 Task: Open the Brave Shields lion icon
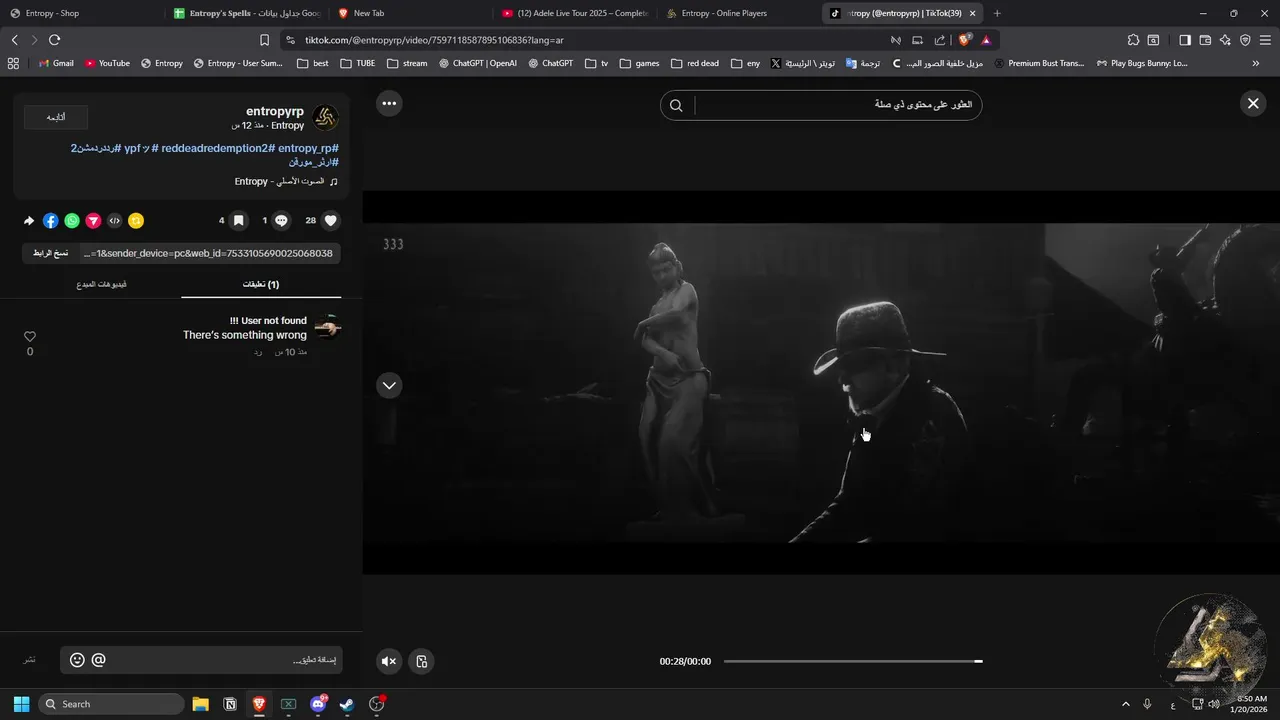[964, 40]
